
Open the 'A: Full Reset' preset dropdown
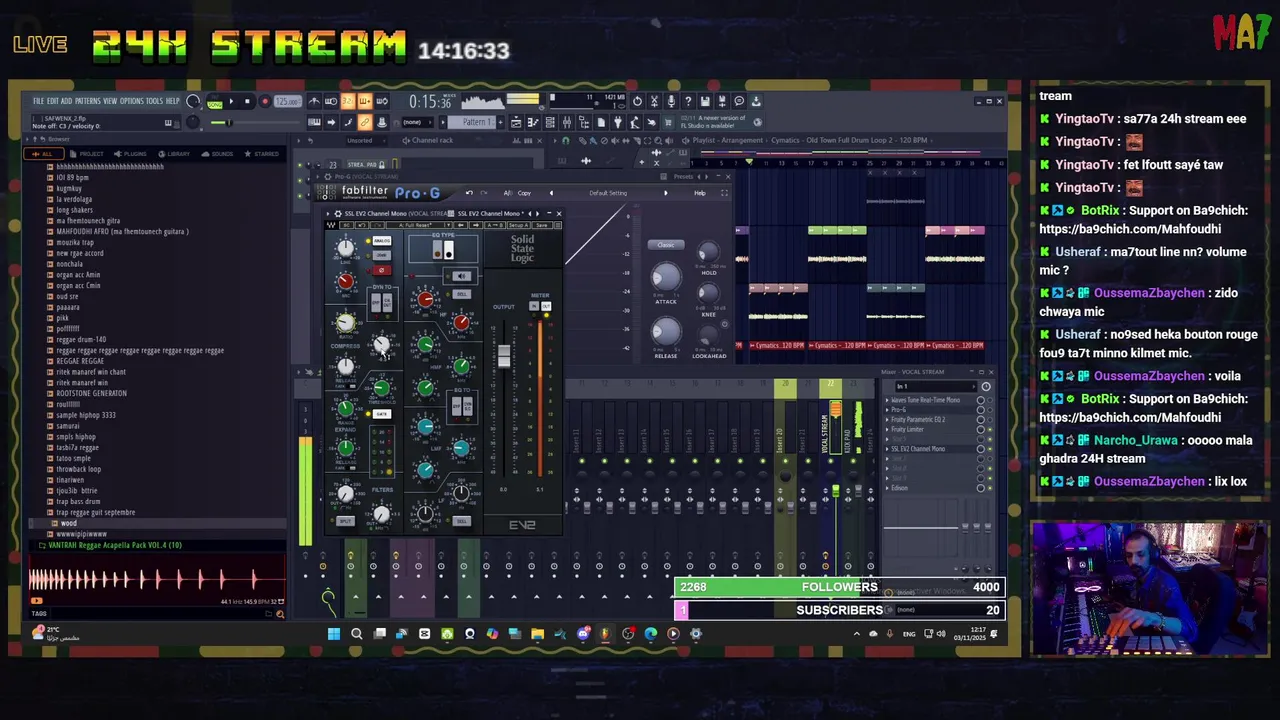coord(418,225)
